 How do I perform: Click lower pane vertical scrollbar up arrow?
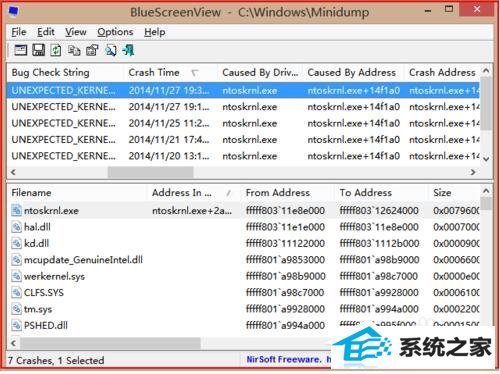coord(486,191)
